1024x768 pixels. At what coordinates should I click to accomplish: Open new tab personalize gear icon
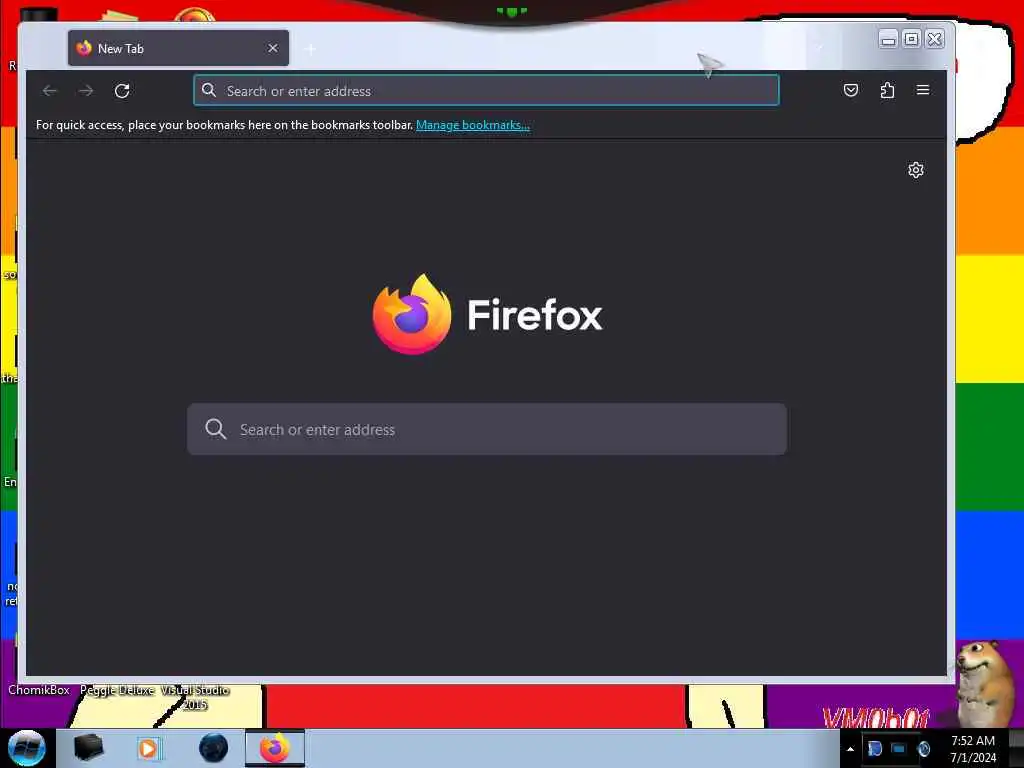click(x=916, y=170)
